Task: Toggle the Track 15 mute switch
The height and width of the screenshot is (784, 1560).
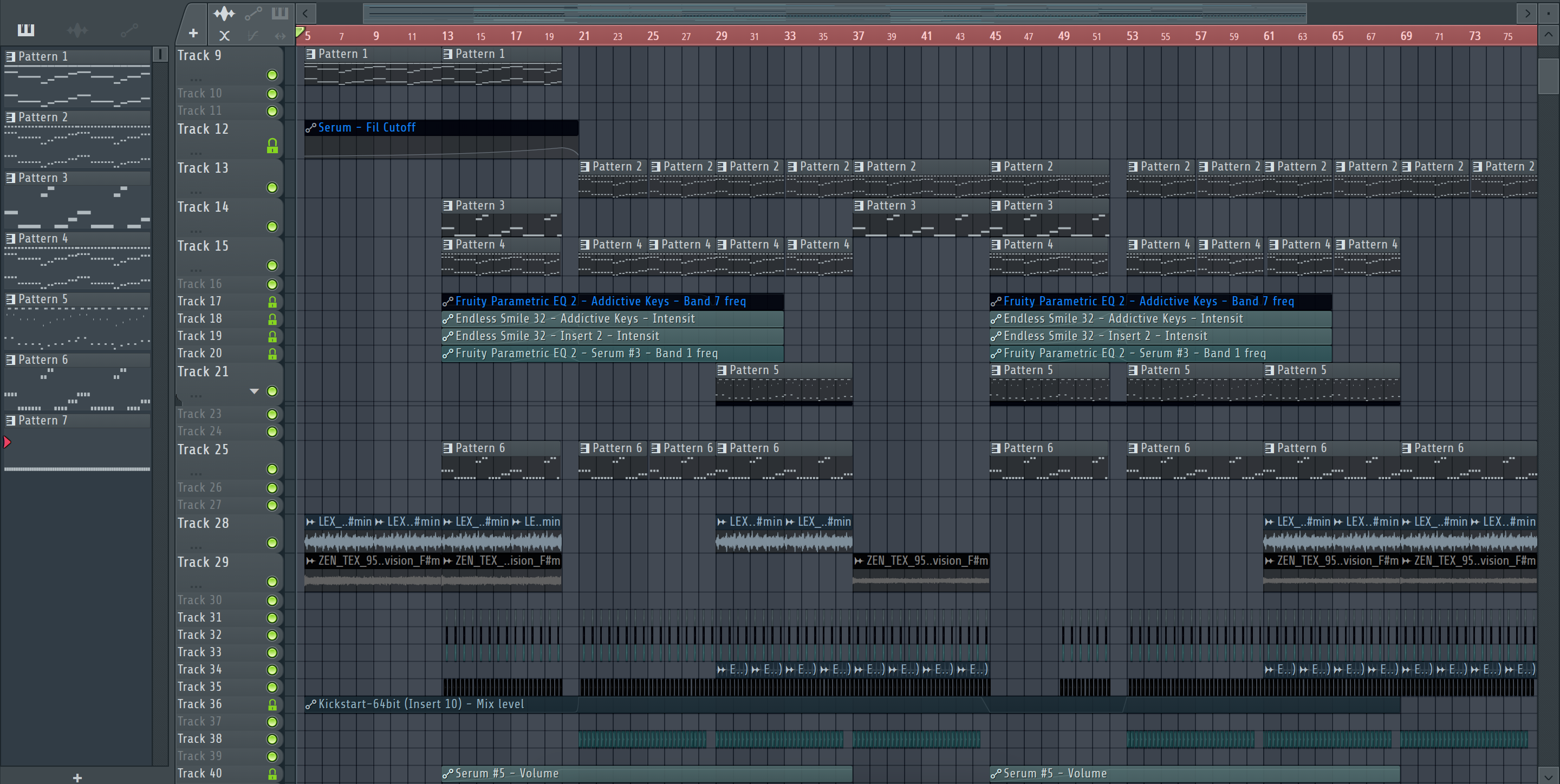Action: (x=272, y=266)
